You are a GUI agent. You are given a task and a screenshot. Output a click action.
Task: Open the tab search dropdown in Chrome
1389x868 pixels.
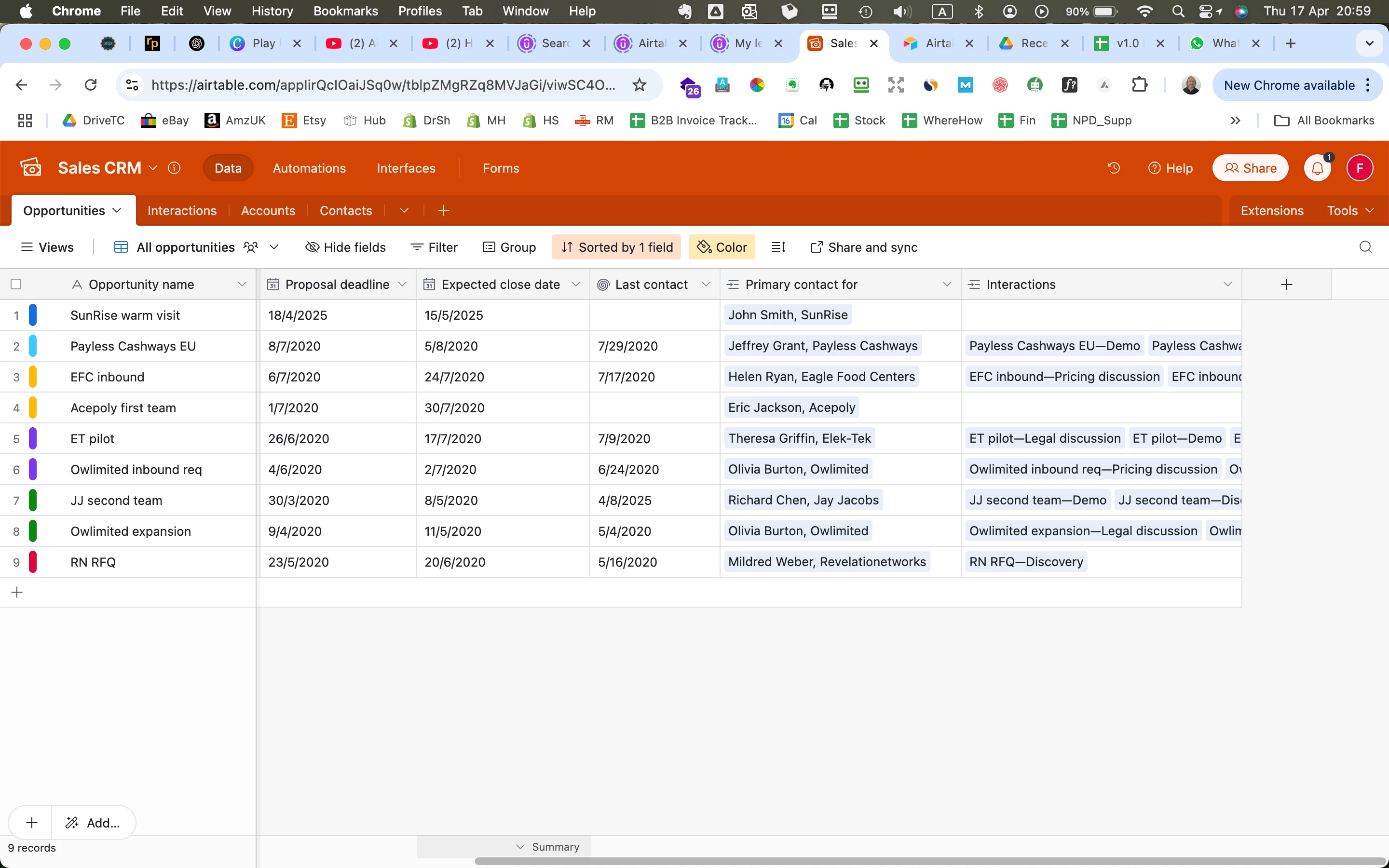pyautogui.click(x=1370, y=43)
